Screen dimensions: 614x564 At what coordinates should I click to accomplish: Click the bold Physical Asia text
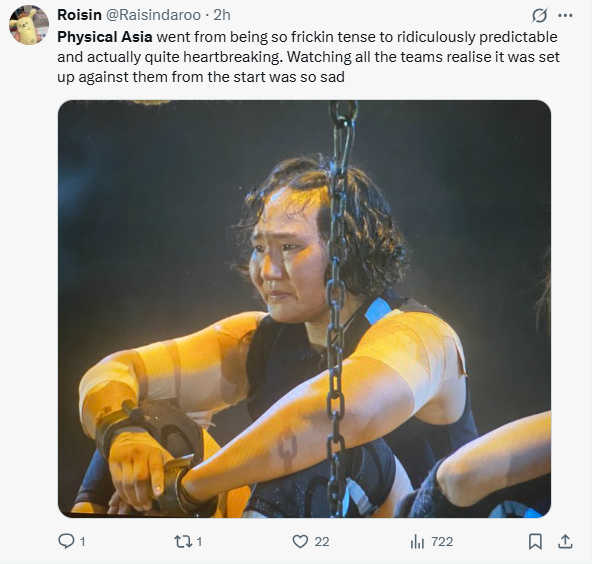(x=104, y=35)
